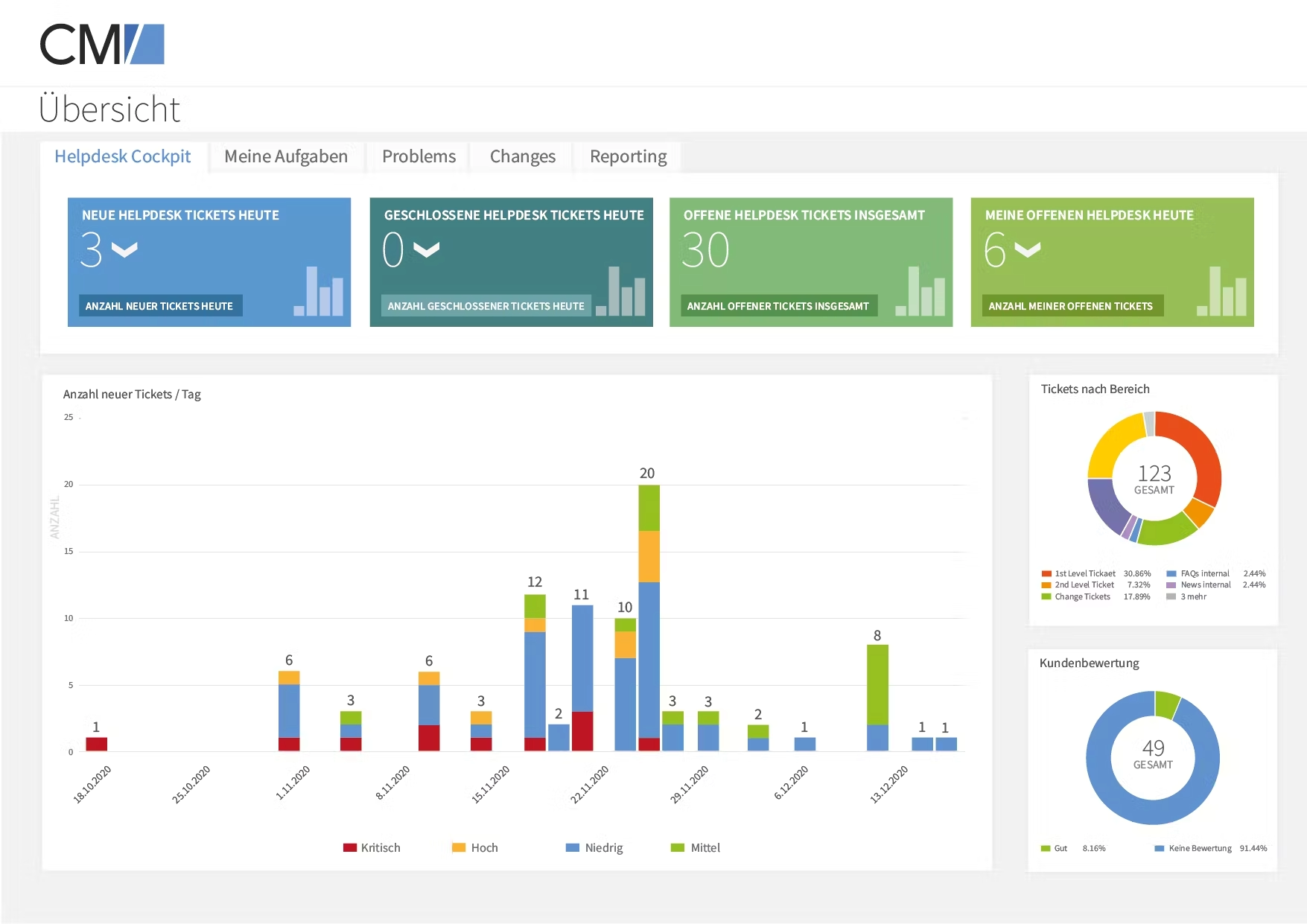This screenshot has height=924, width=1307.
Task: Expand chevron next to 3 new tickets
Action: tap(124, 249)
